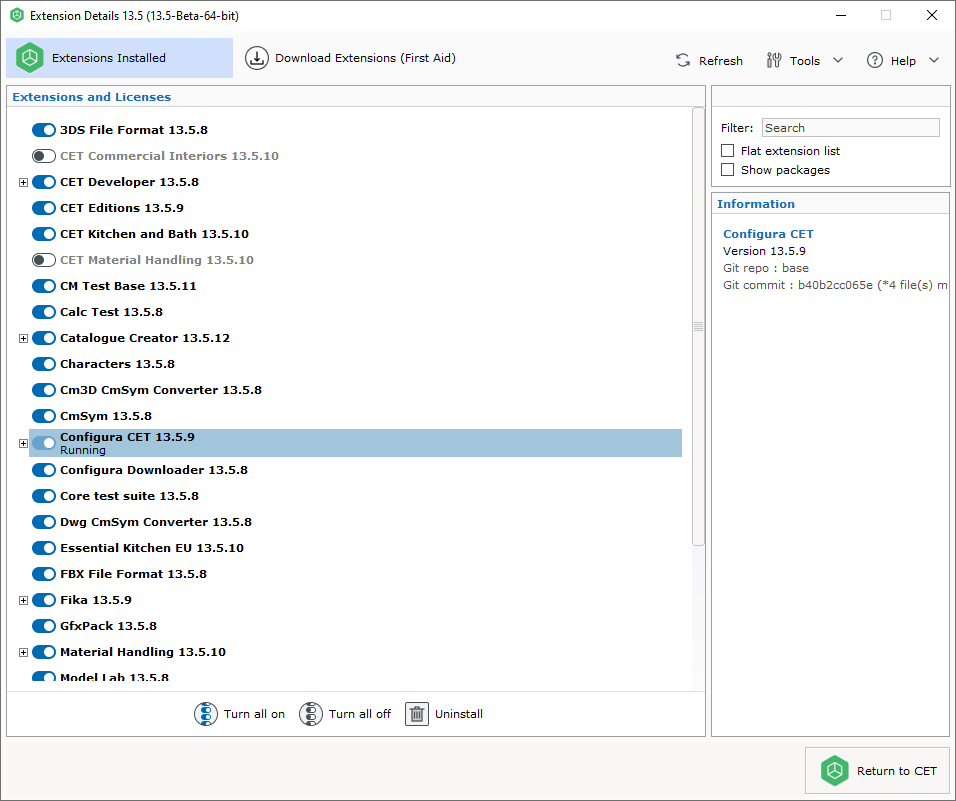
Task: Check the Flat extension list checkbox
Action: point(727,151)
